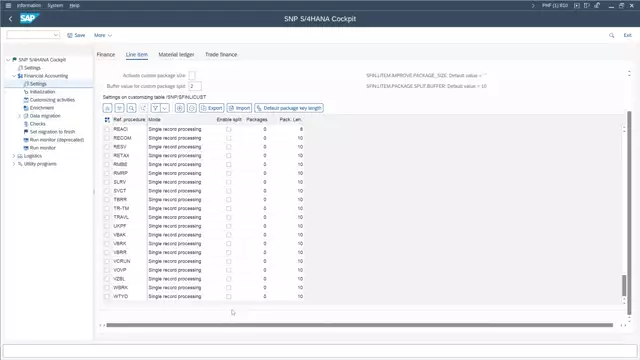Viewport: 640px width, 360px height.
Task: Click the Buffer value input field
Action: [195, 86]
